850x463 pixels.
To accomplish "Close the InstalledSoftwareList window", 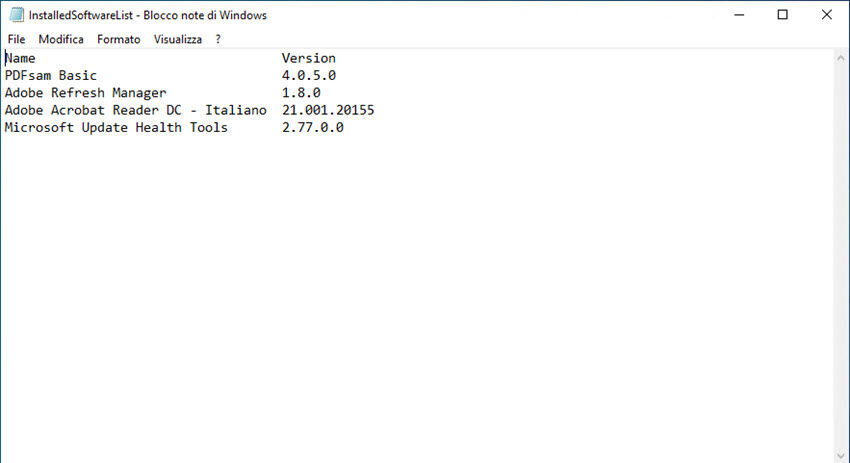I will coord(826,15).
